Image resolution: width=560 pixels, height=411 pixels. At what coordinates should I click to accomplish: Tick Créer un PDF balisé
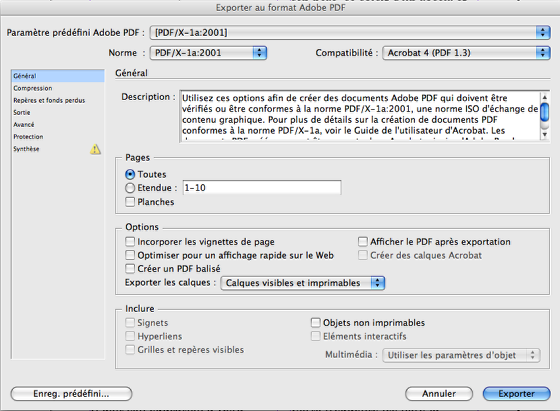pos(130,269)
